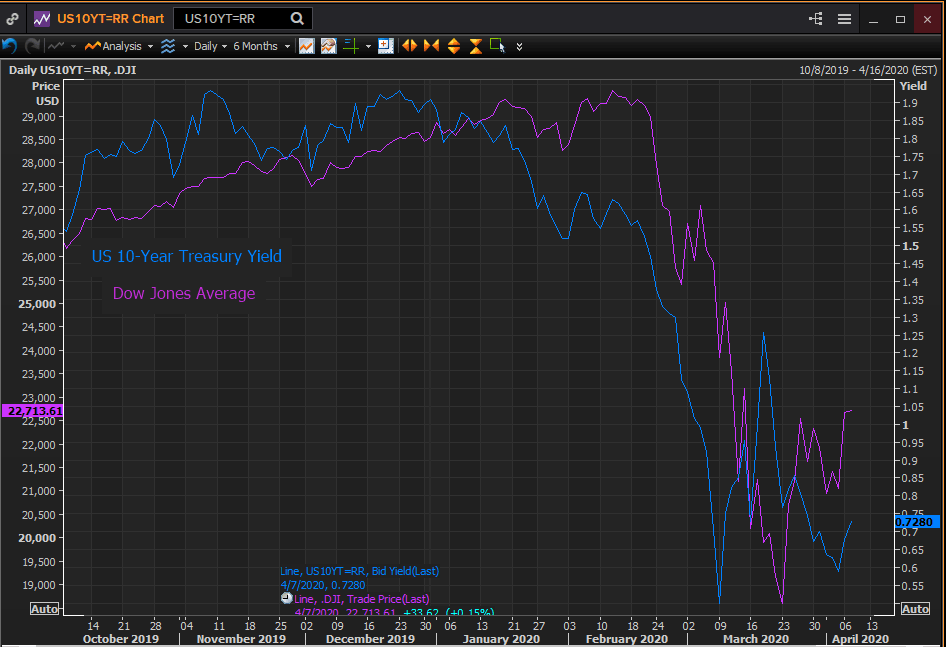Image resolution: width=946 pixels, height=647 pixels.
Task: Click the legend line 'Line, .DJI, Trade Price(Last)'
Action: [362, 599]
